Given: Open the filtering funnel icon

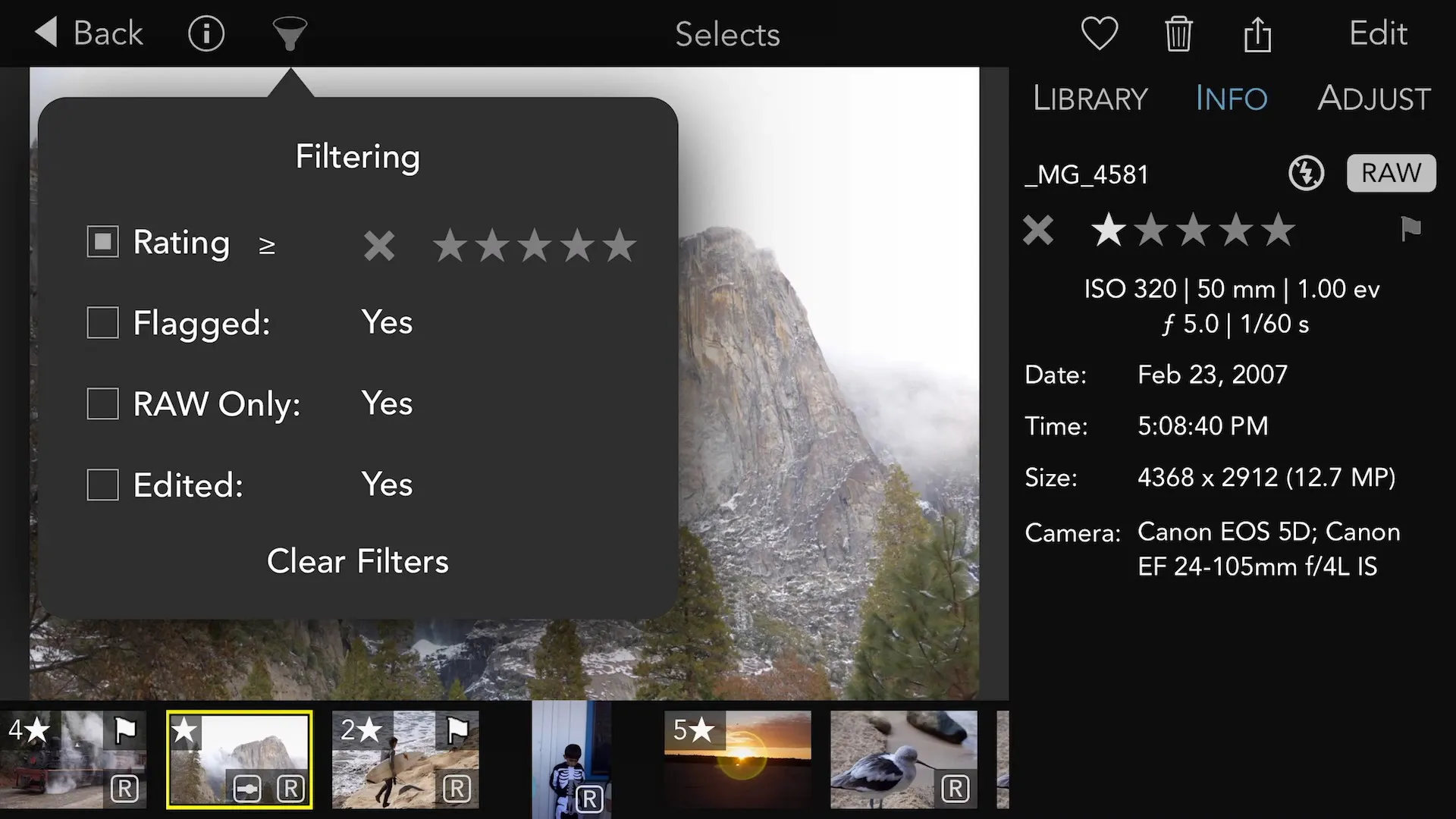Looking at the screenshot, I should [x=289, y=33].
